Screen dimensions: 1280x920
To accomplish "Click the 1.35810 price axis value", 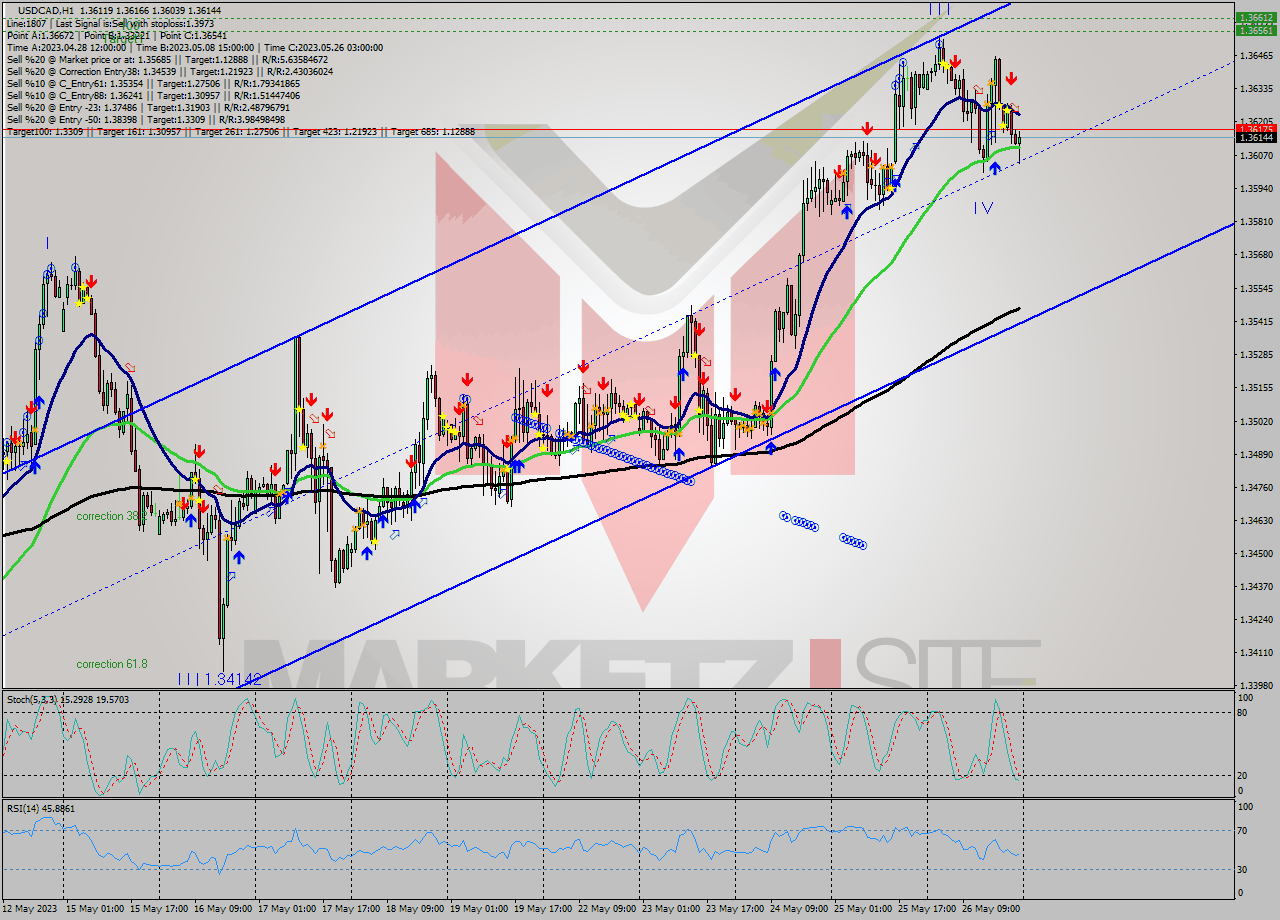I will point(1255,221).
